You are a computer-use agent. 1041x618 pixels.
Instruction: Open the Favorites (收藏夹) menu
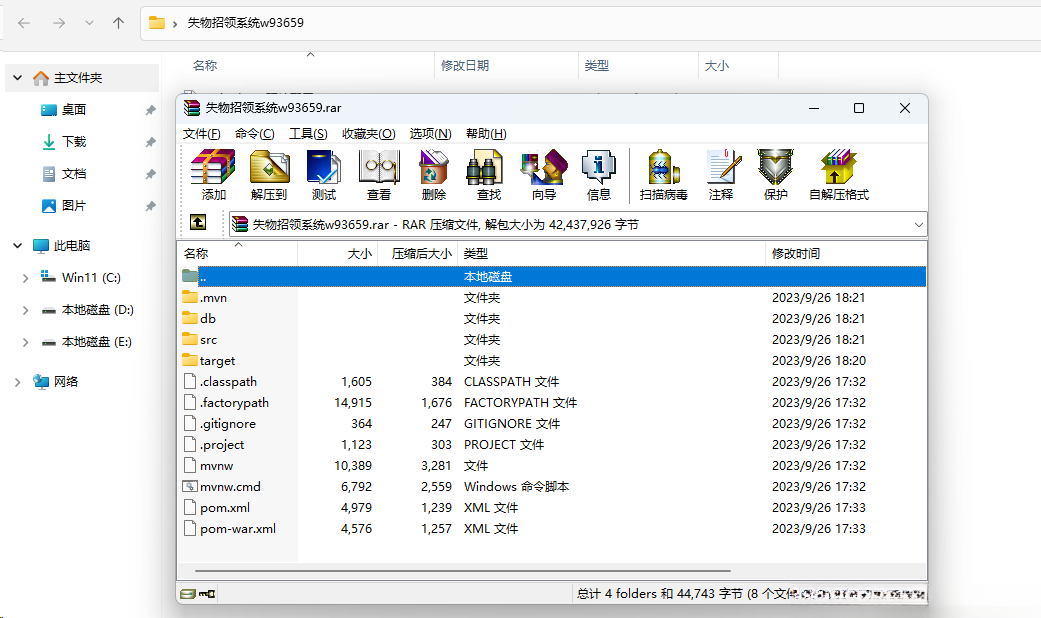(x=368, y=133)
